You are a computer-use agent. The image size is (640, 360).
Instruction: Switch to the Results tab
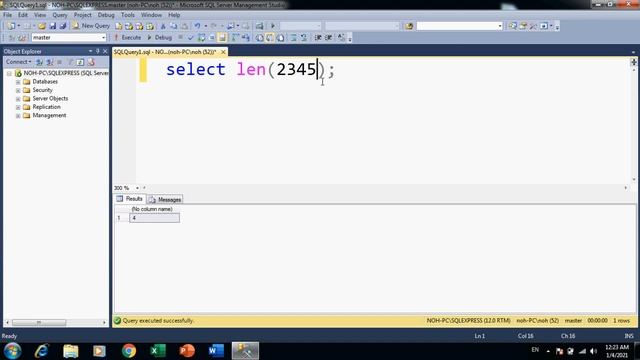[x=130, y=199]
